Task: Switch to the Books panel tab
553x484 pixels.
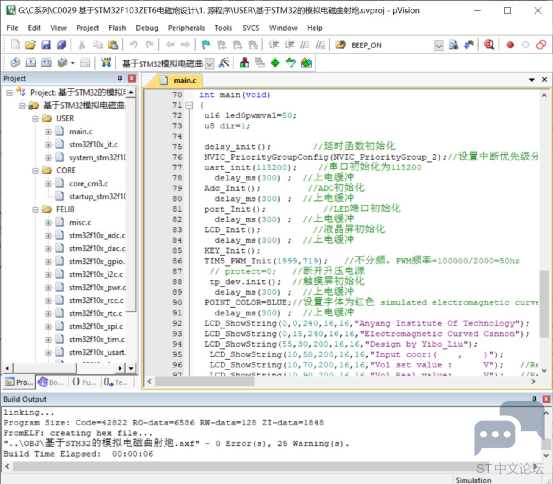Action: pos(51,382)
